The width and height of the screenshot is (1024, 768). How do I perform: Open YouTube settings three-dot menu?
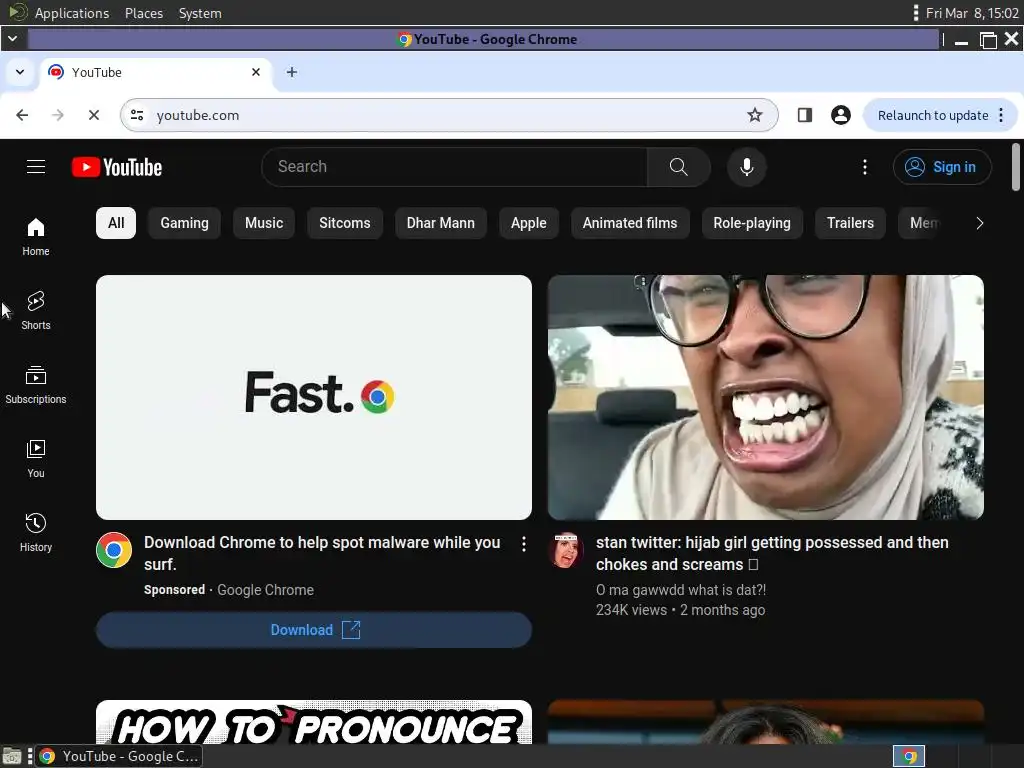(x=865, y=167)
